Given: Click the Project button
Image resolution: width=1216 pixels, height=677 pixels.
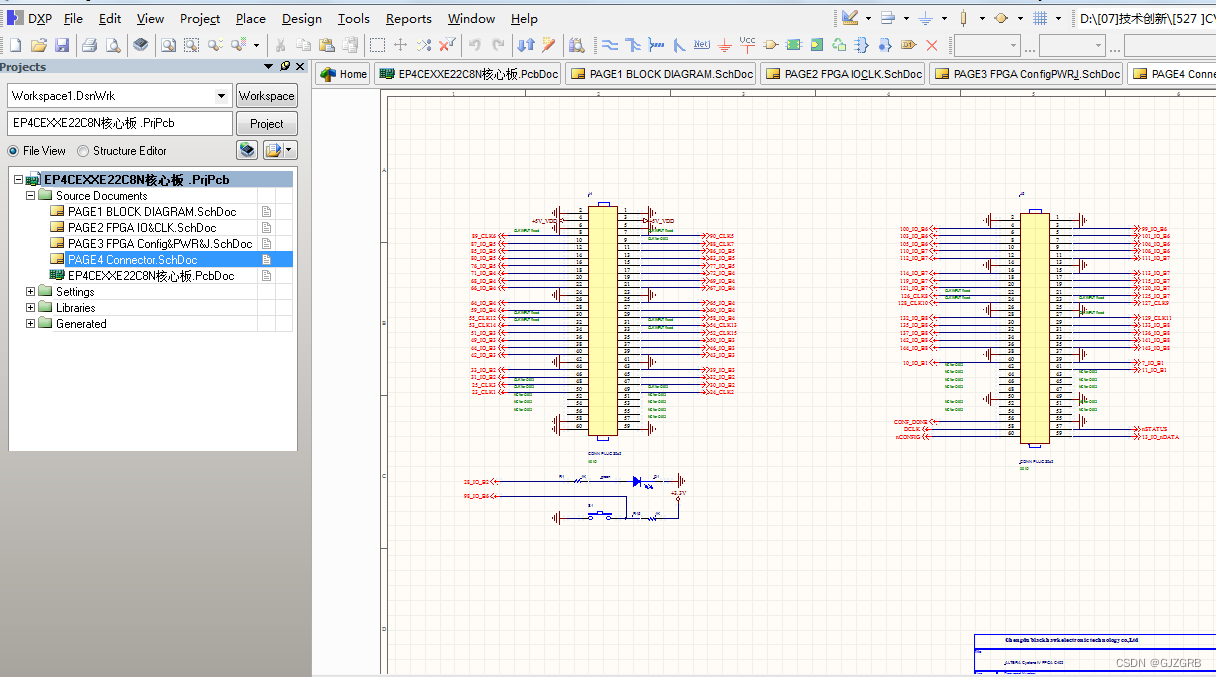Looking at the screenshot, I should coord(266,124).
